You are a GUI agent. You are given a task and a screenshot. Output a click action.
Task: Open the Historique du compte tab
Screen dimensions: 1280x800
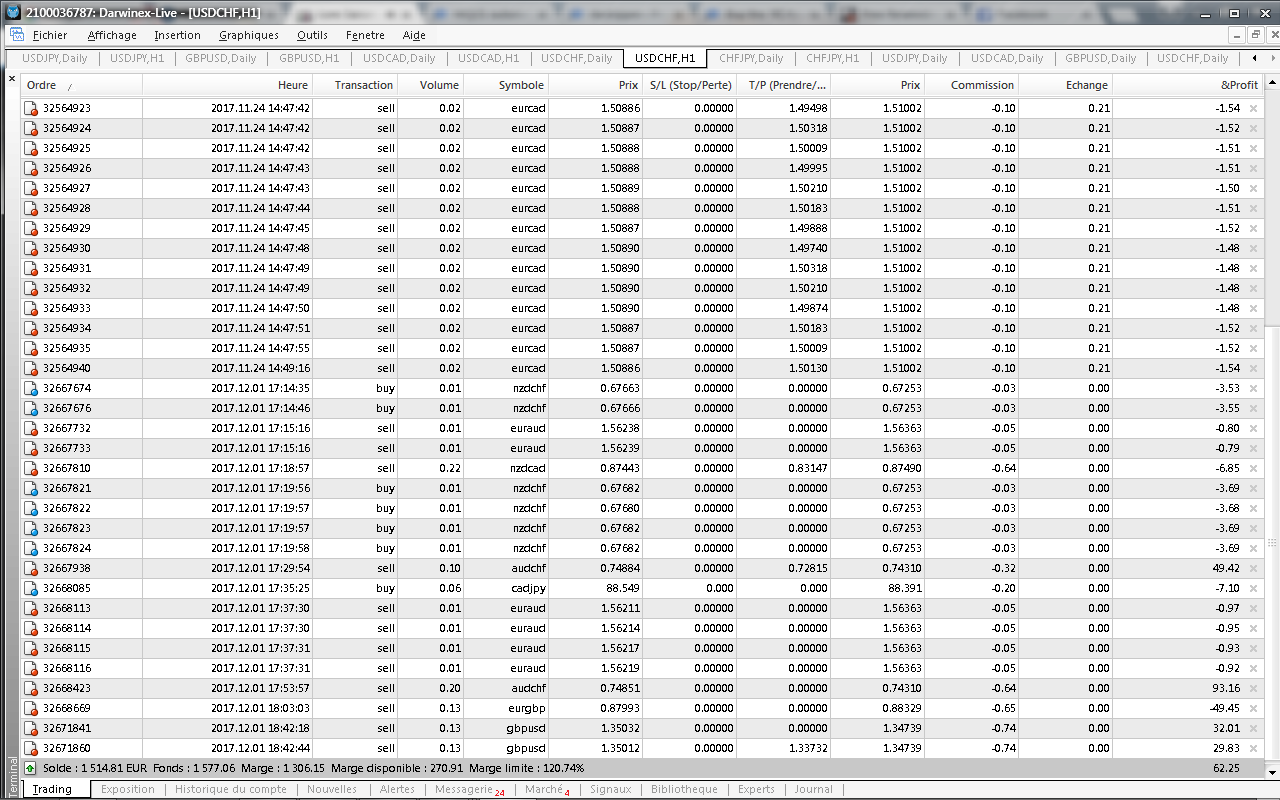pos(230,789)
